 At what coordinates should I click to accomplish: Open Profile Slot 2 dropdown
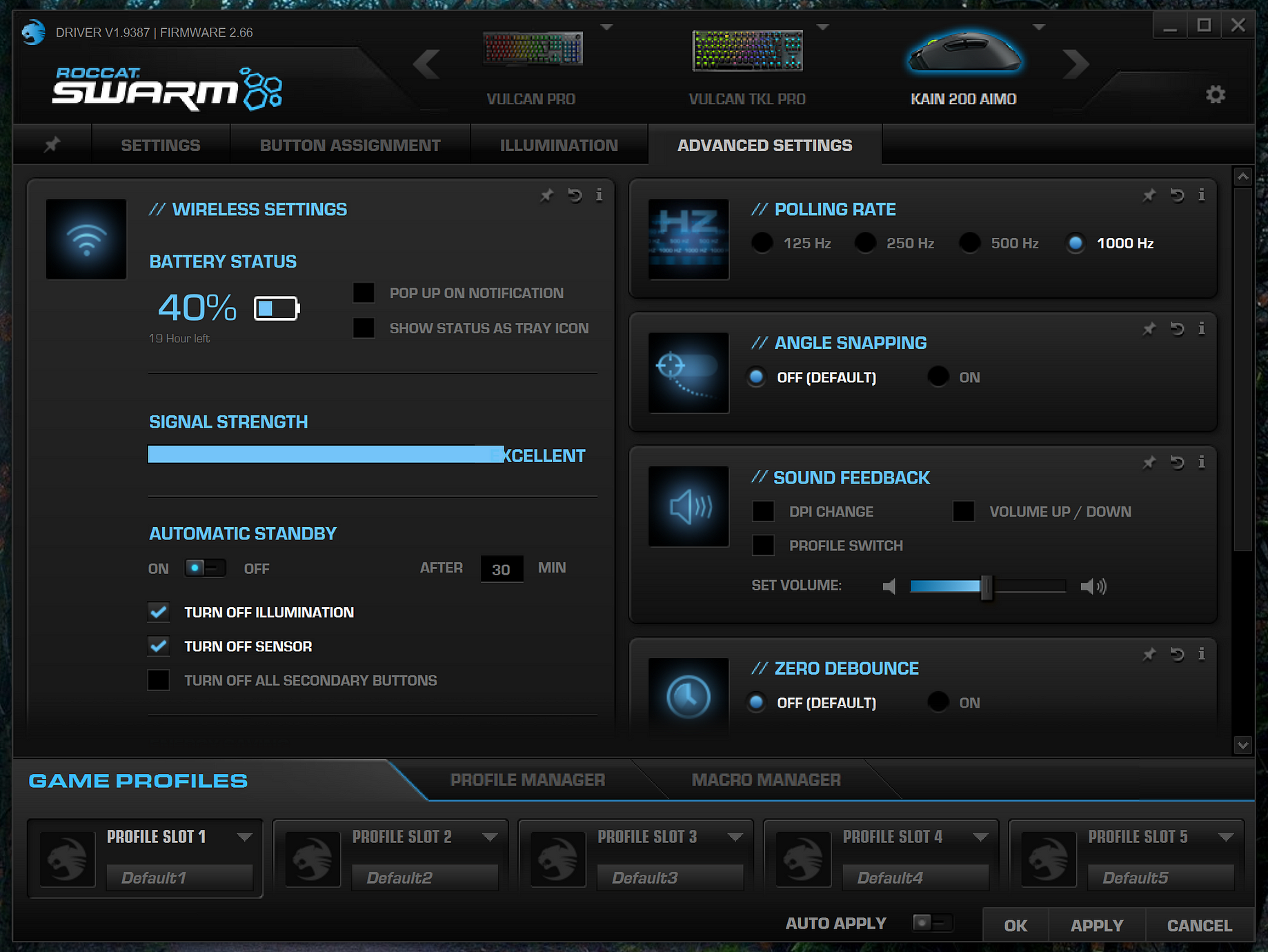point(490,837)
